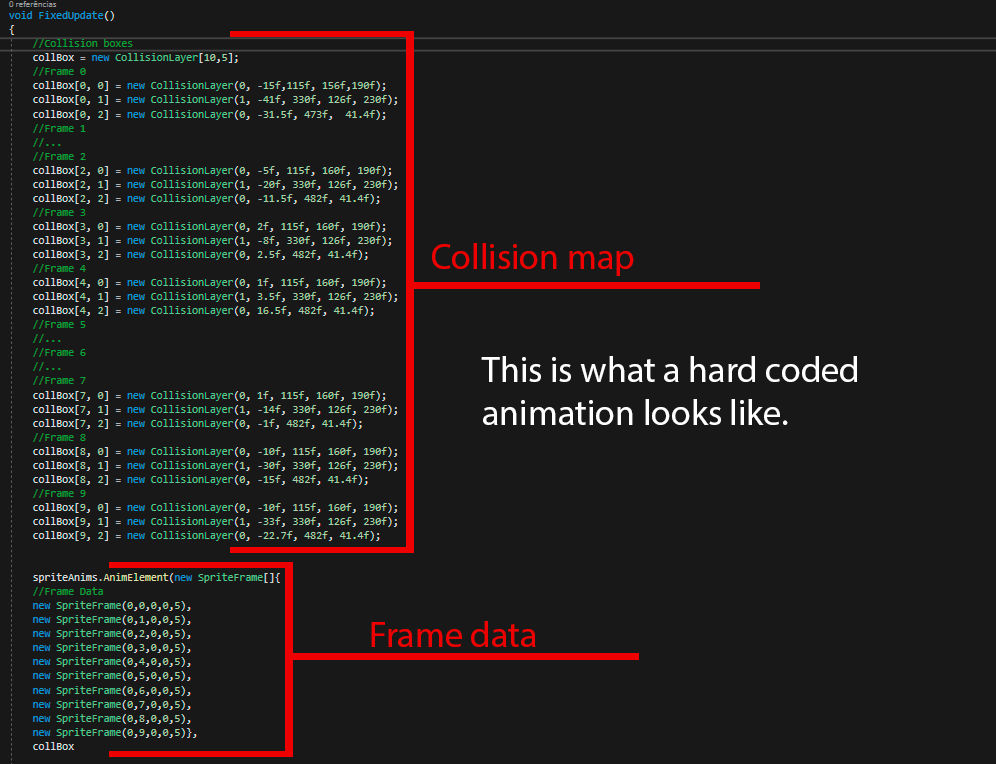Image resolution: width=996 pixels, height=764 pixels.
Task: Click line 'new SpriteFrame(0,3,0,0,5),'
Action: (x=112, y=647)
